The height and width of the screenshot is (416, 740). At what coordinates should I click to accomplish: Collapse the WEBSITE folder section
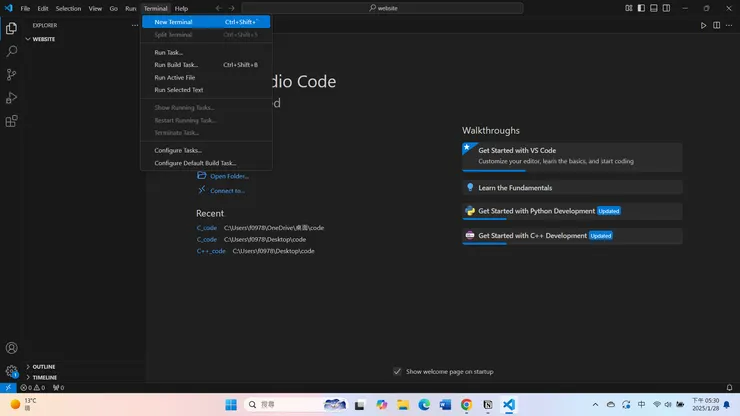coord(44,39)
